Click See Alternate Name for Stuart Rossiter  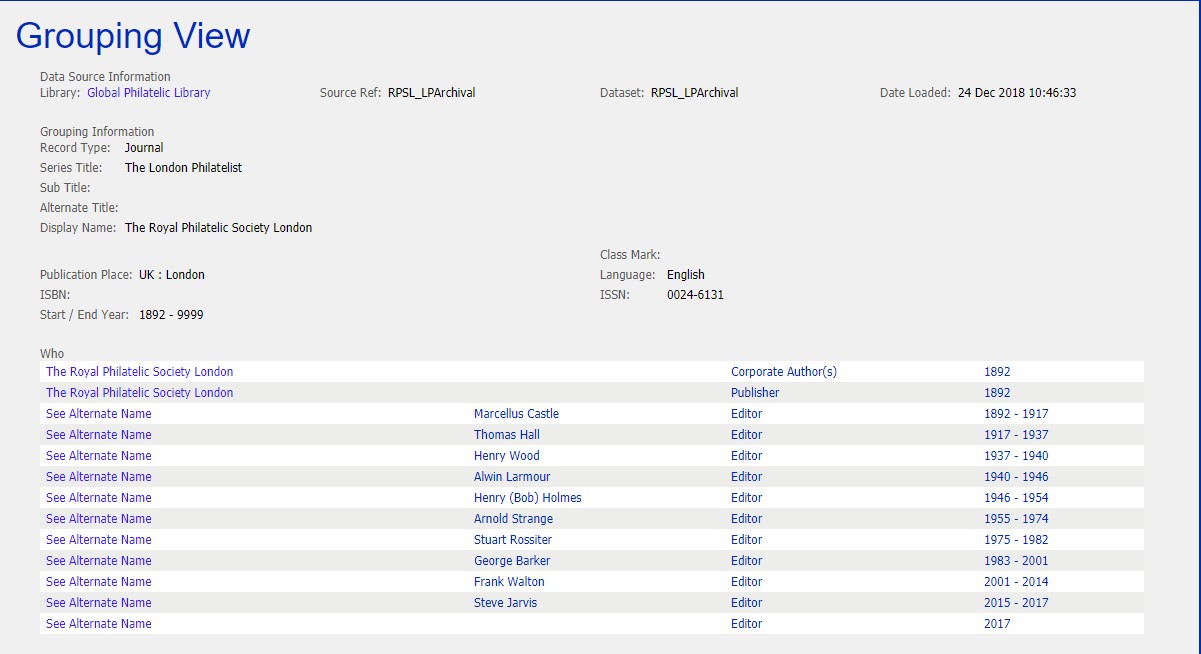pyautogui.click(x=99, y=540)
